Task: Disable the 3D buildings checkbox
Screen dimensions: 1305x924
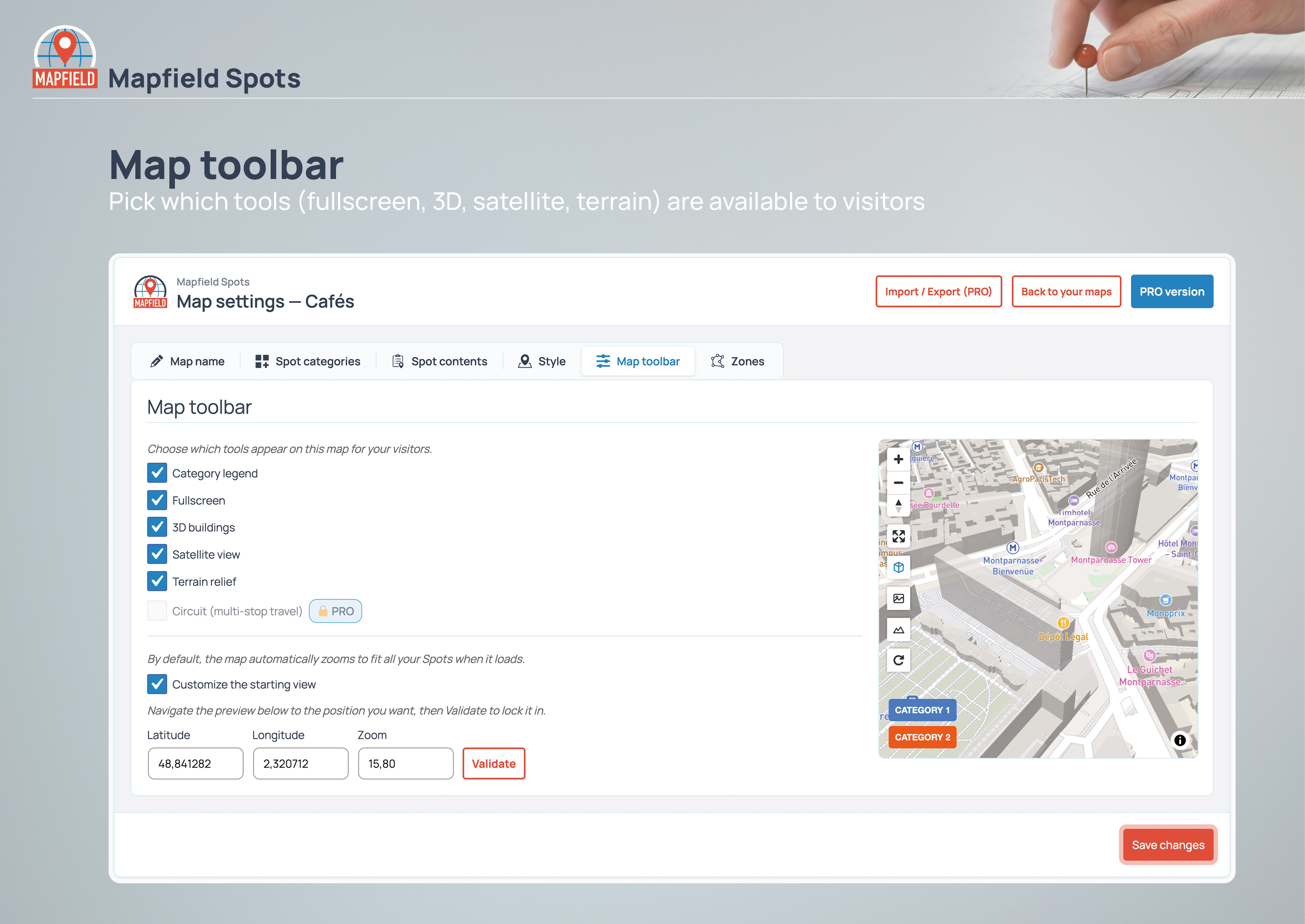Action: click(x=157, y=527)
